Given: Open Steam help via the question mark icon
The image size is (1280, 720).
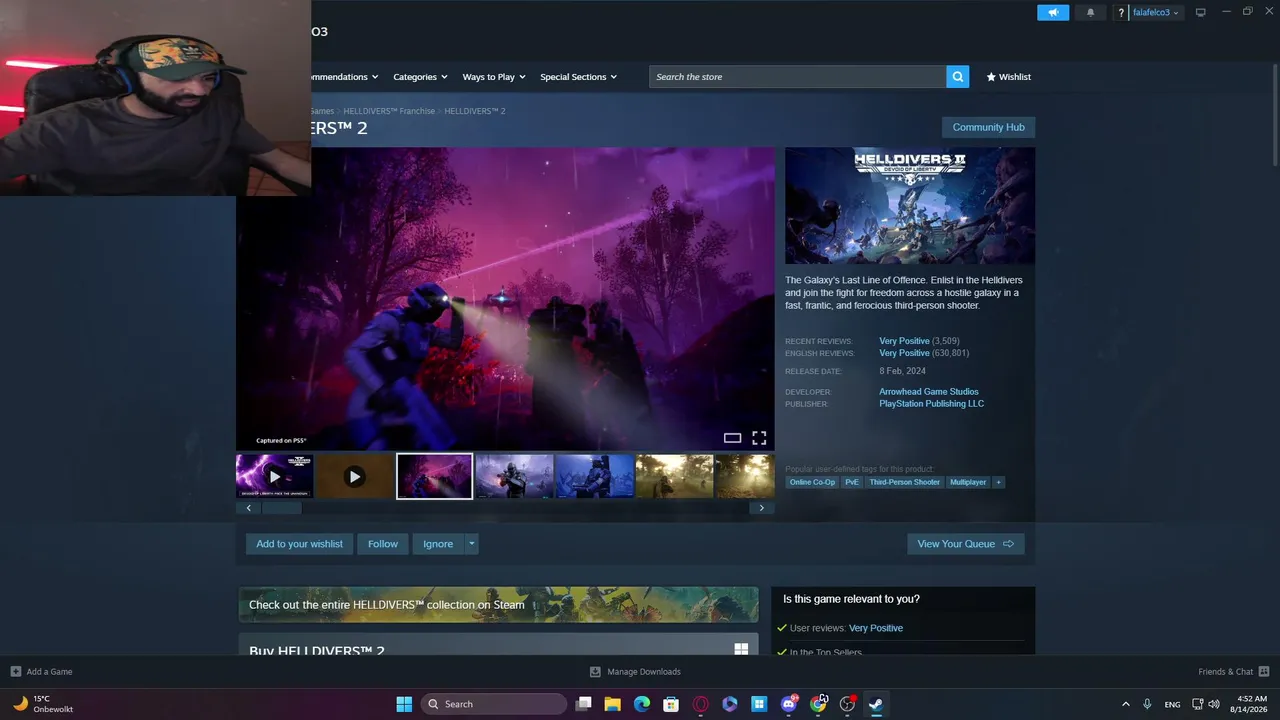Looking at the screenshot, I should point(1121,13).
